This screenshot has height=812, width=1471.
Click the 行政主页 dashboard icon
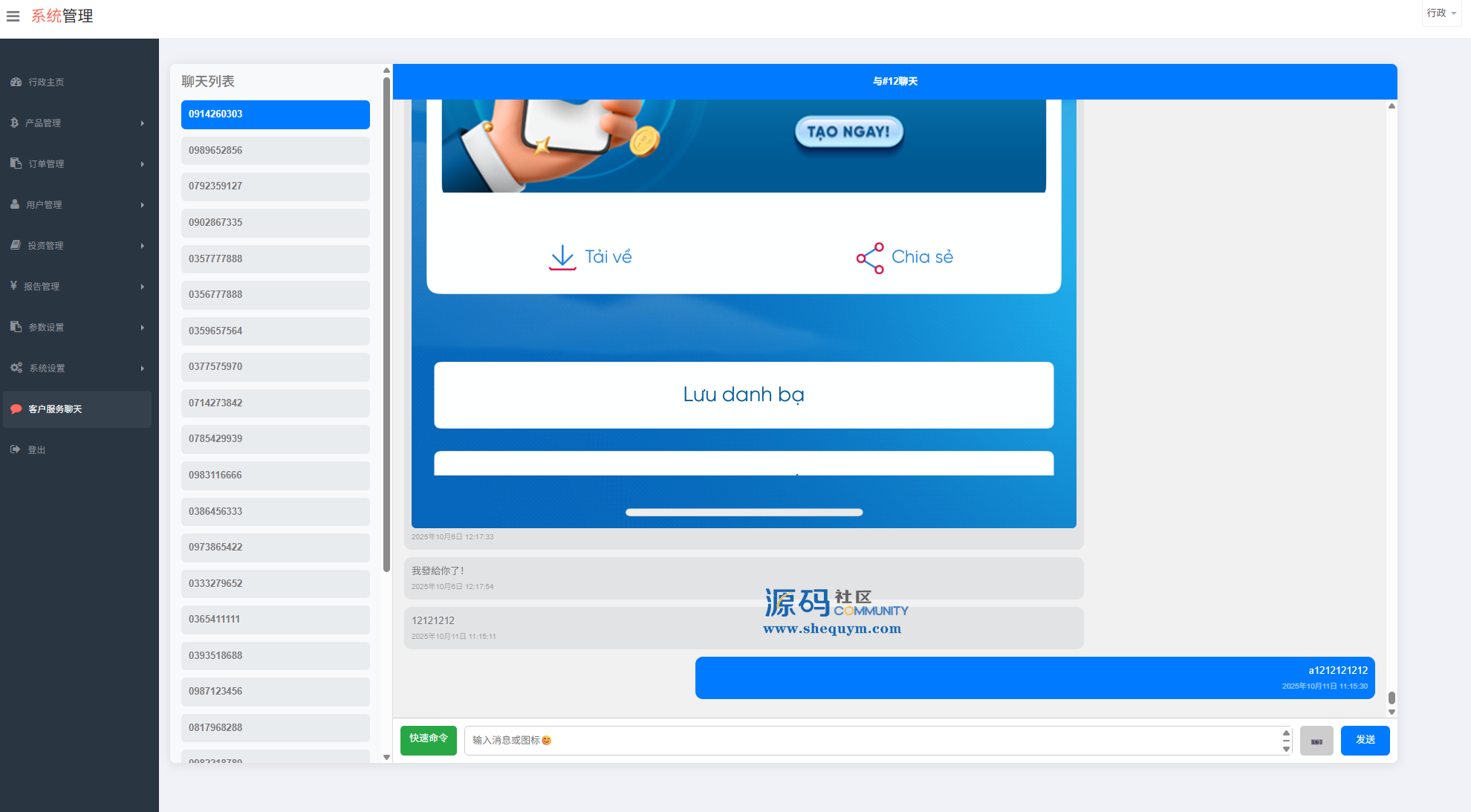point(16,82)
